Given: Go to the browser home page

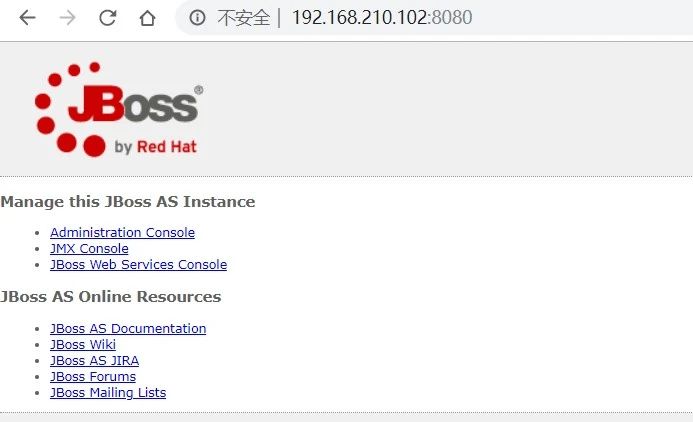Looking at the screenshot, I should [x=147, y=18].
